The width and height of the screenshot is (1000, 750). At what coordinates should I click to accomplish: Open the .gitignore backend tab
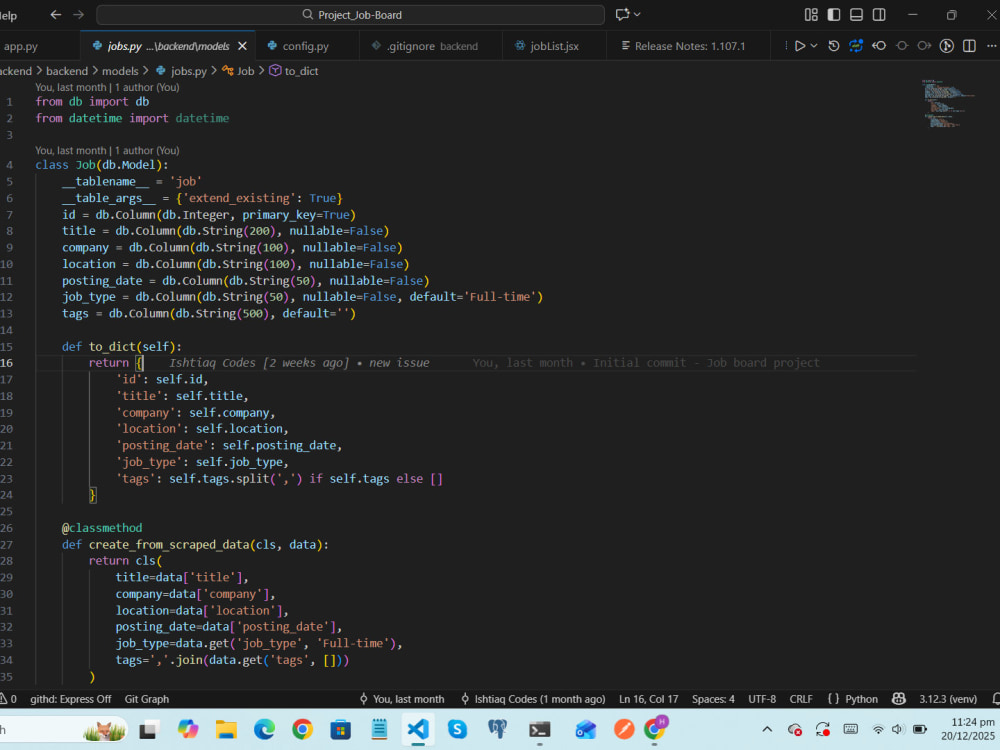click(x=431, y=46)
